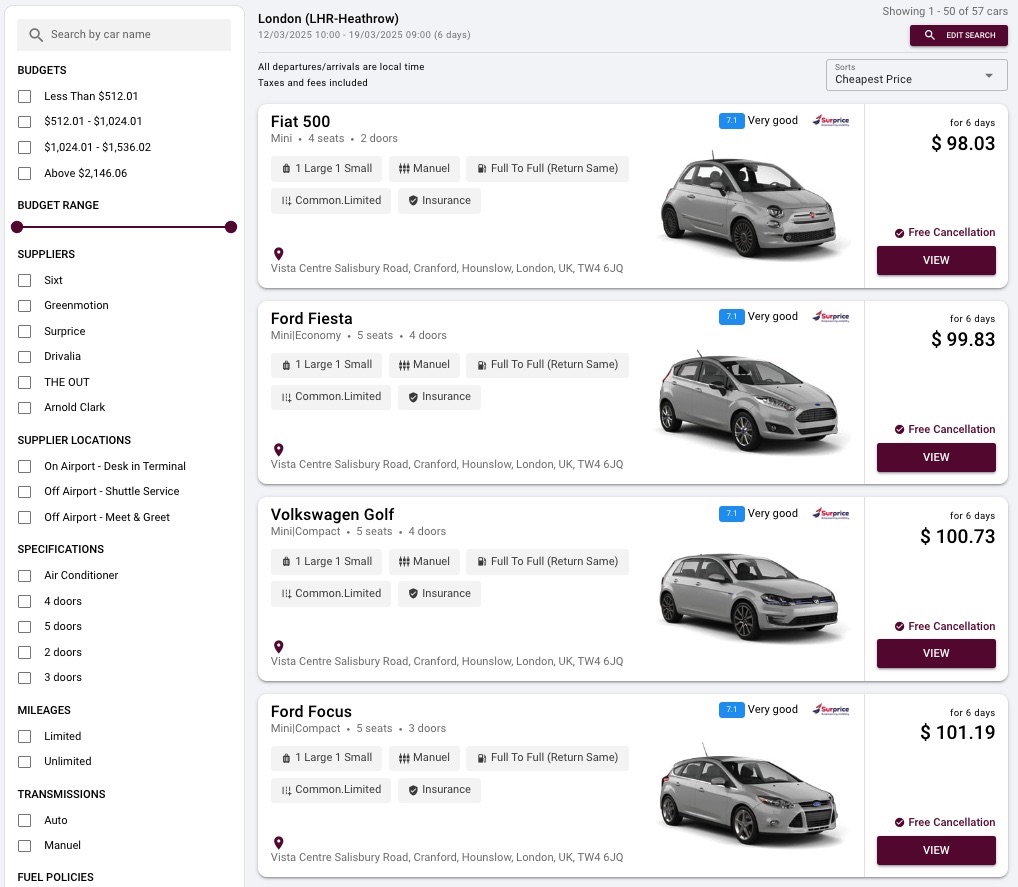Click the insurance shield icon on Fiat 500 card
The width and height of the screenshot is (1018, 887).
point(413,201)
